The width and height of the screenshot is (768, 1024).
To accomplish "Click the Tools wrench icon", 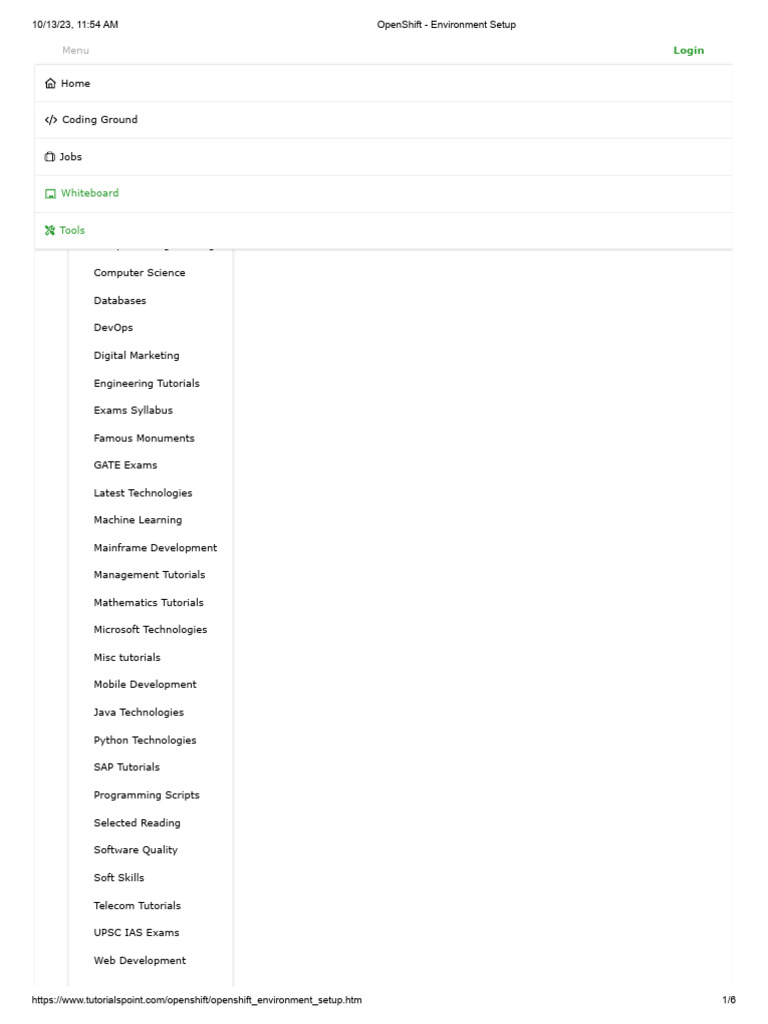I will pos(50,231).
